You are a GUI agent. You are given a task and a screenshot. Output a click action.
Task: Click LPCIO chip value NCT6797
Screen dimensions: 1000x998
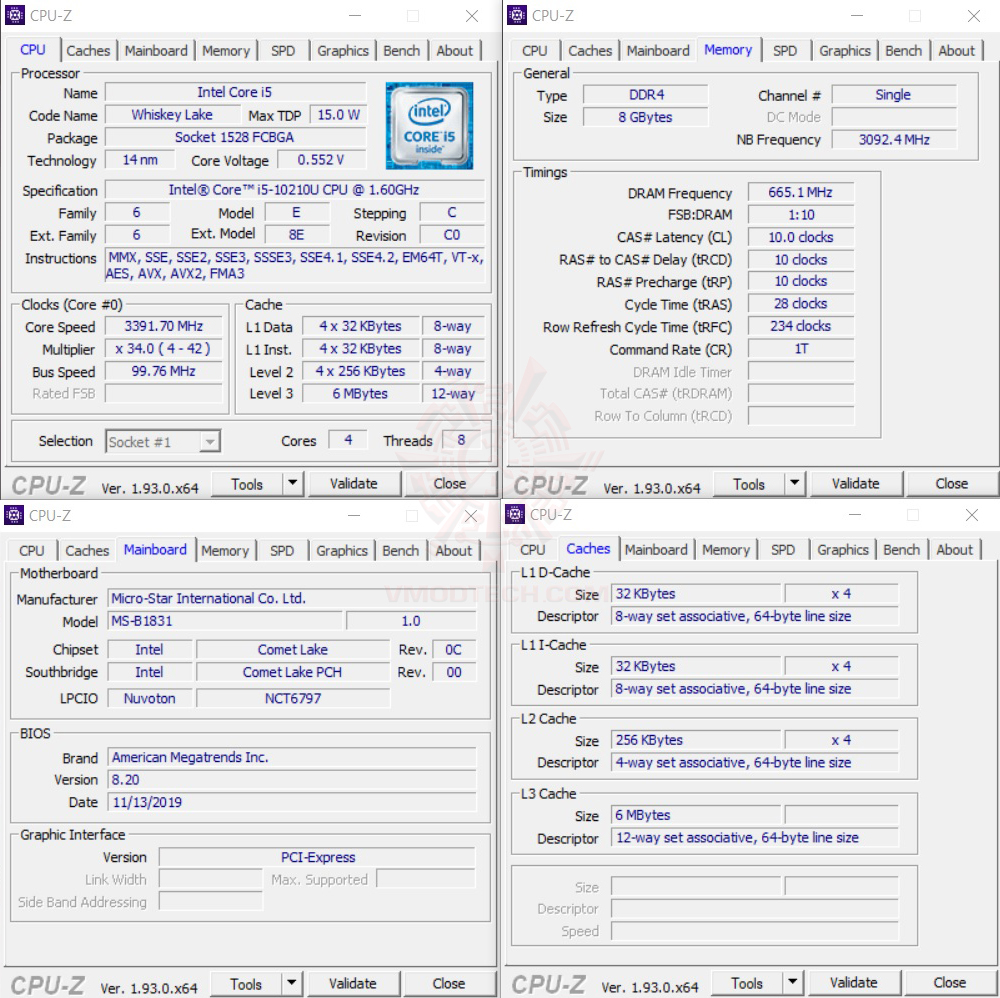click(x=293, y=698)
